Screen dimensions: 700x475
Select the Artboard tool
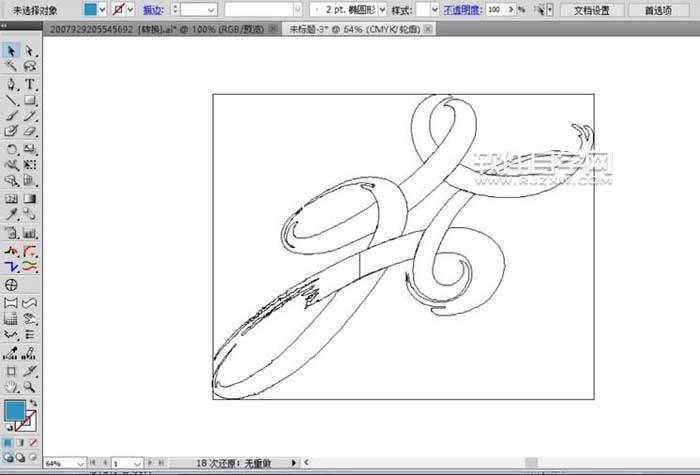coord(11,371)
